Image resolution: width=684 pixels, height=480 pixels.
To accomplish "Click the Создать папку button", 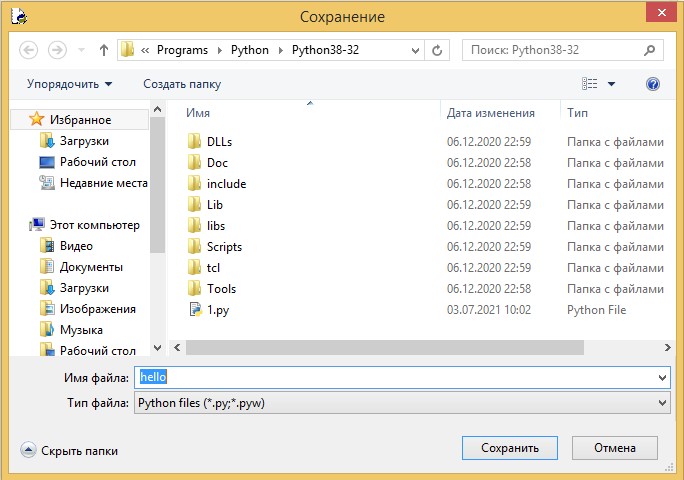I will [x=182, y=84].
